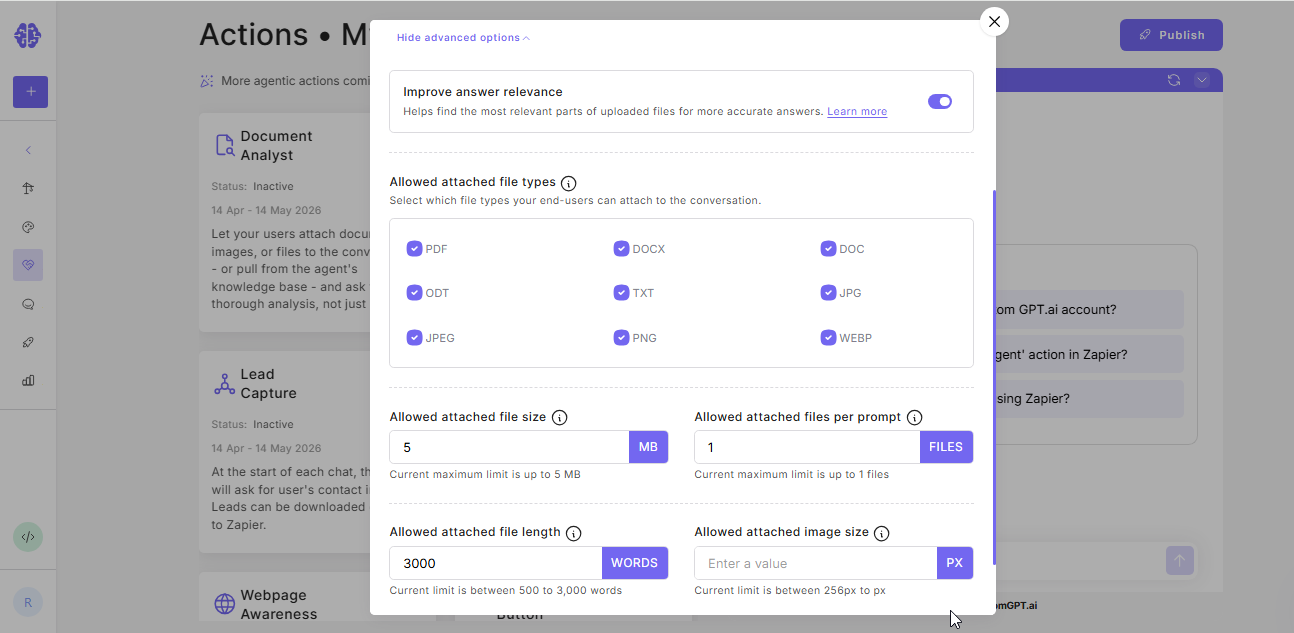Screen dimensions: 1294x633
Task: Click the Publish button
Action: coord(1171,35)
